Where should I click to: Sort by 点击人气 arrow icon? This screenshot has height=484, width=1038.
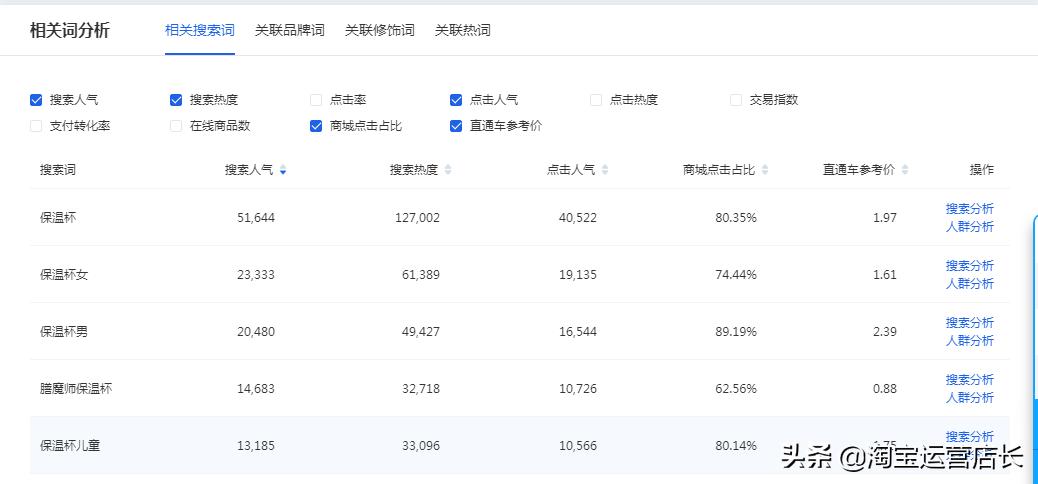pos(605,170)
